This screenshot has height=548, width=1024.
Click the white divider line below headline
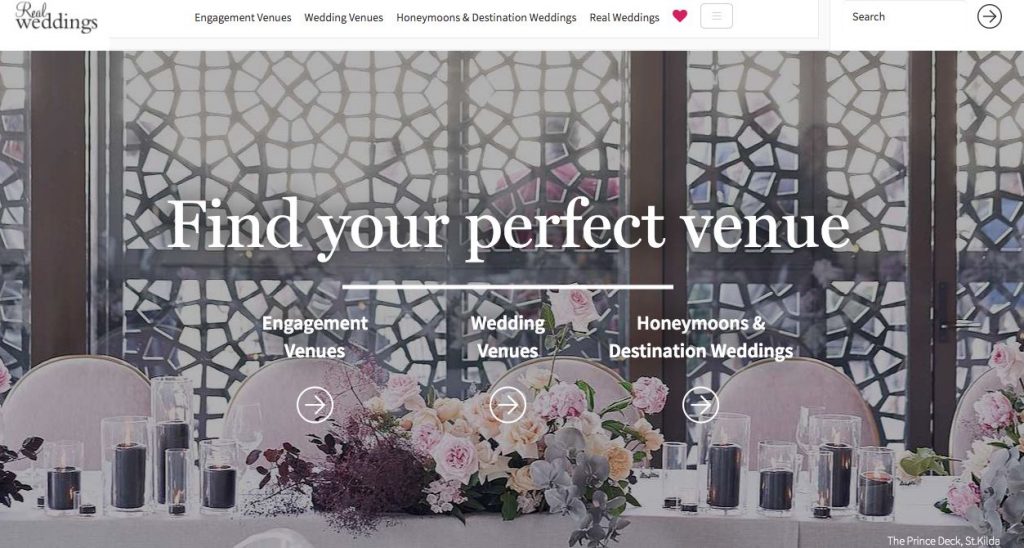pos(507,286)
